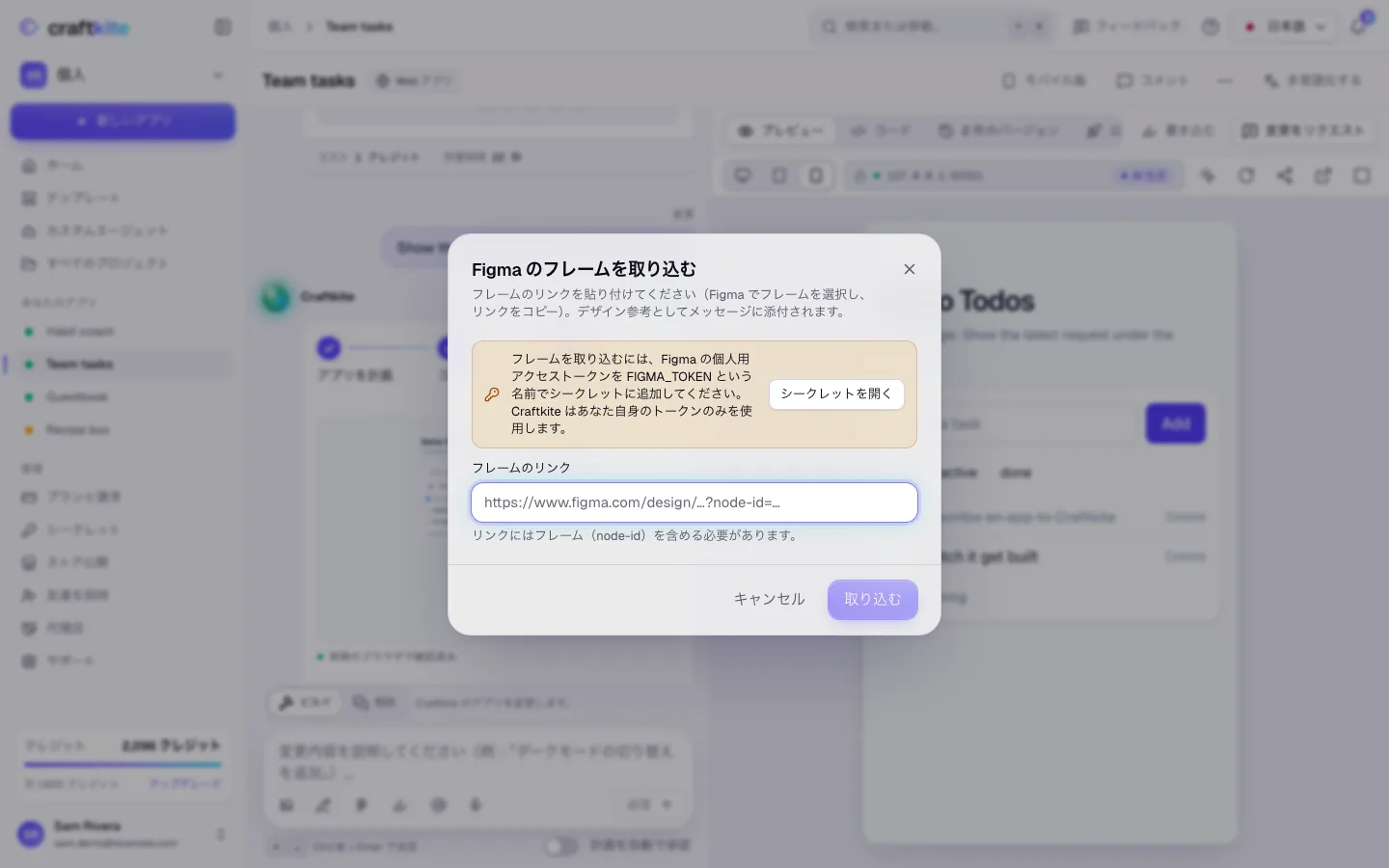Click the 'フレームのリンク' field label
The height and width of the screenshot is (868, 1389).
click(521, 468)
